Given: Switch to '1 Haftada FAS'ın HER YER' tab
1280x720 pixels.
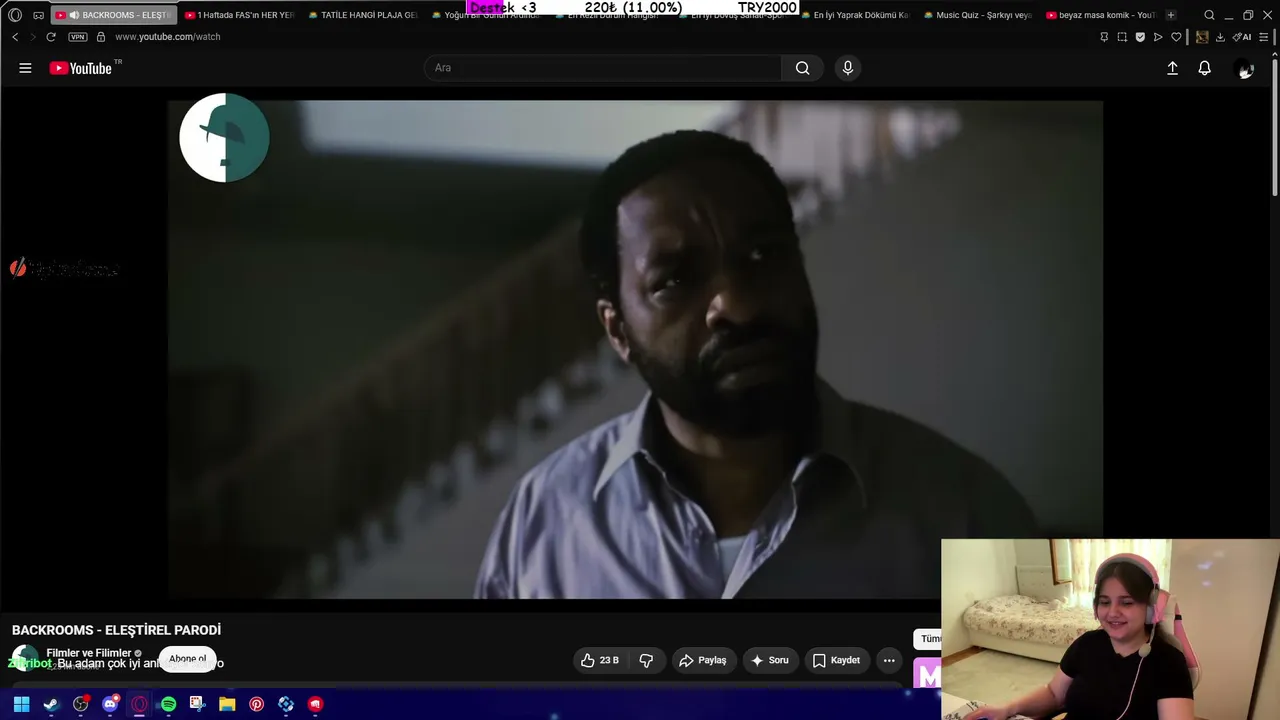Looking at the screenshot, I should [238, 15].
